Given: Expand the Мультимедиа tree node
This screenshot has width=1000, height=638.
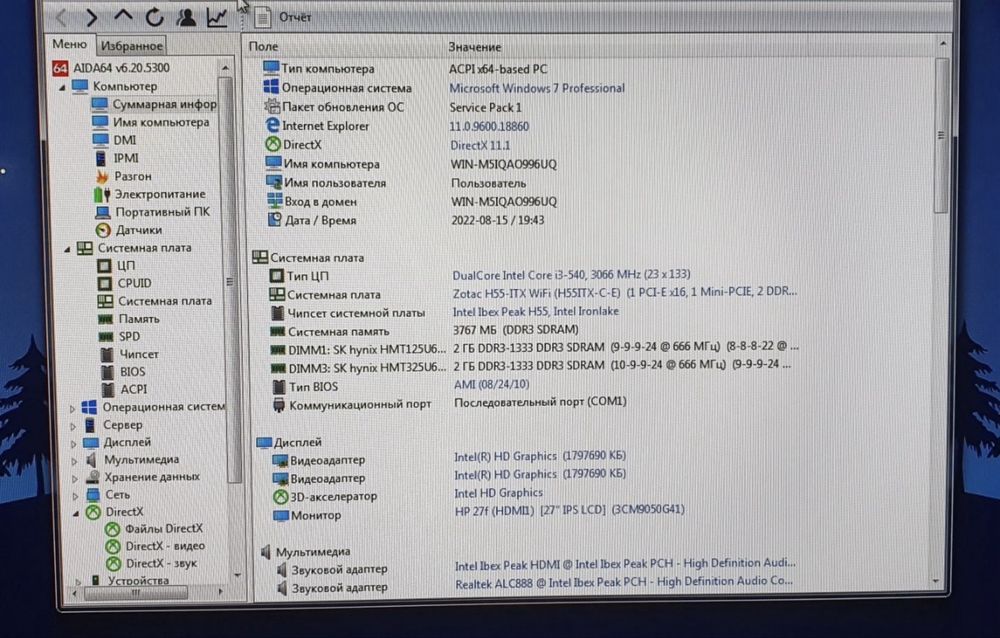Looking at the screenshot, I should (74, 461).
